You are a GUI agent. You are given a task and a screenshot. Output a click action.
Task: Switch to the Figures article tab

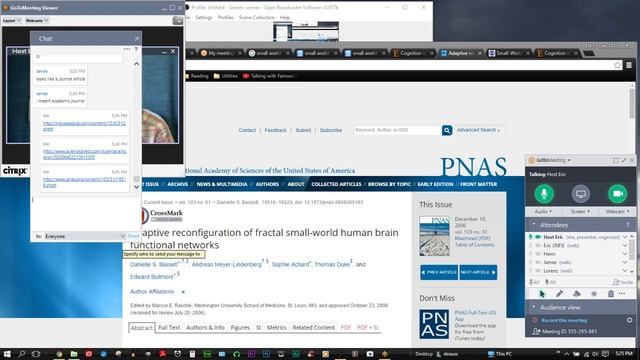[240, 328]
